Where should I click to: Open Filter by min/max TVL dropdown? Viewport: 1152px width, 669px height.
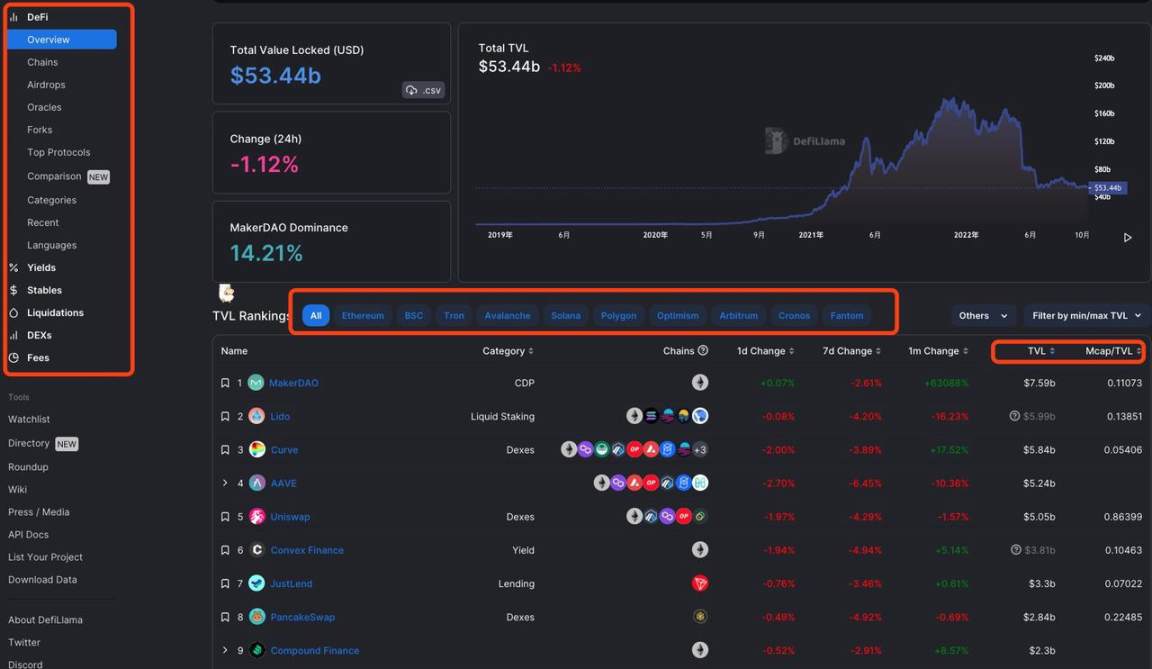[x=1086, y=316]
